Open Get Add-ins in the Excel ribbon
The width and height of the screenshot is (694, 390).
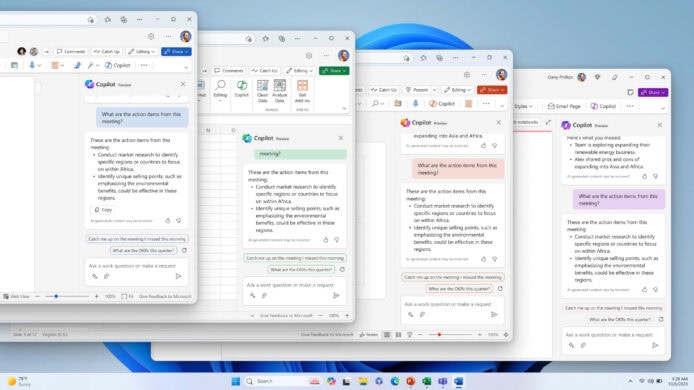(x=302, y=91)
